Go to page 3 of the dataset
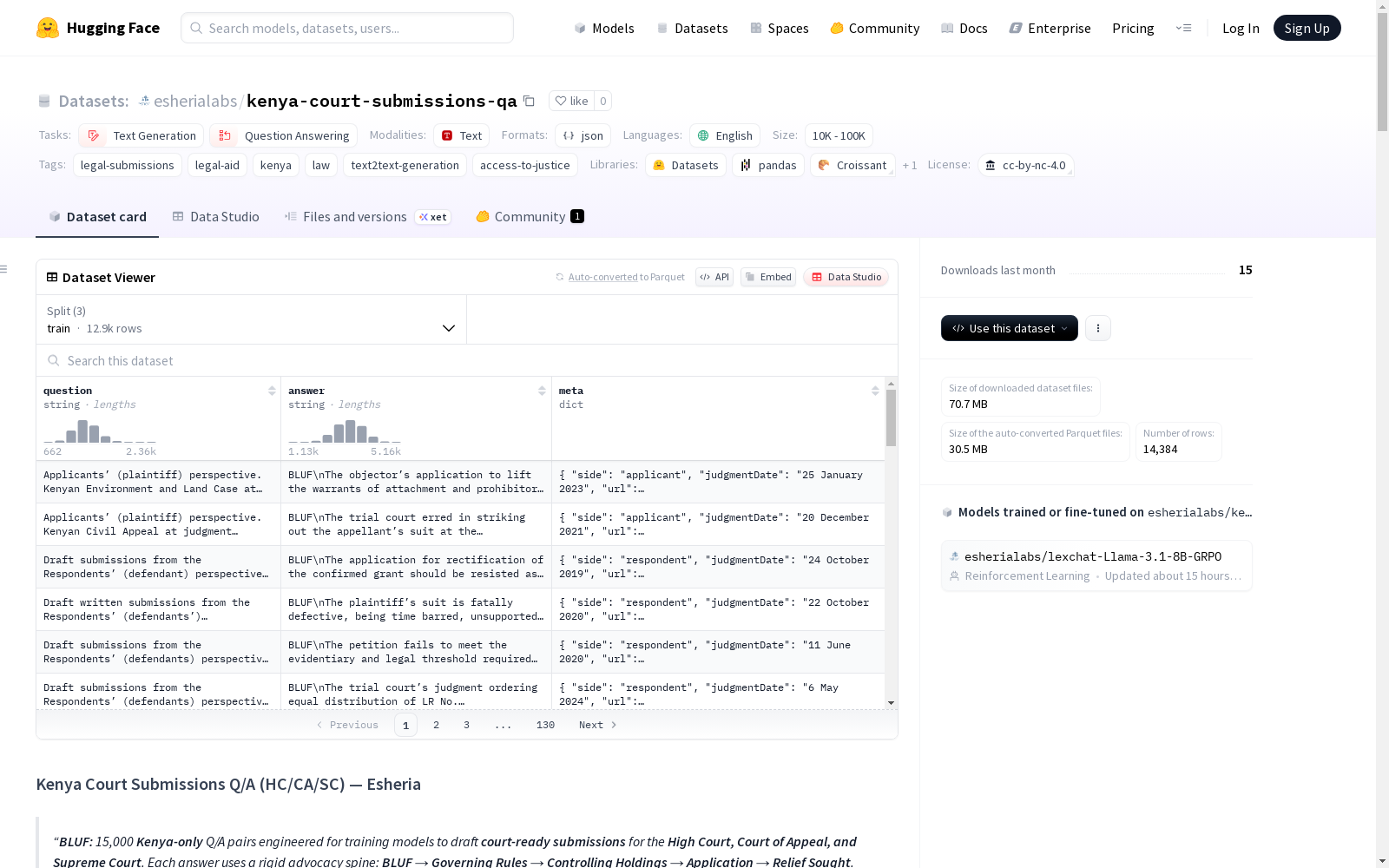Image resolution: width=1389 pixels, height=868 pixels. (x=466, y=725)
